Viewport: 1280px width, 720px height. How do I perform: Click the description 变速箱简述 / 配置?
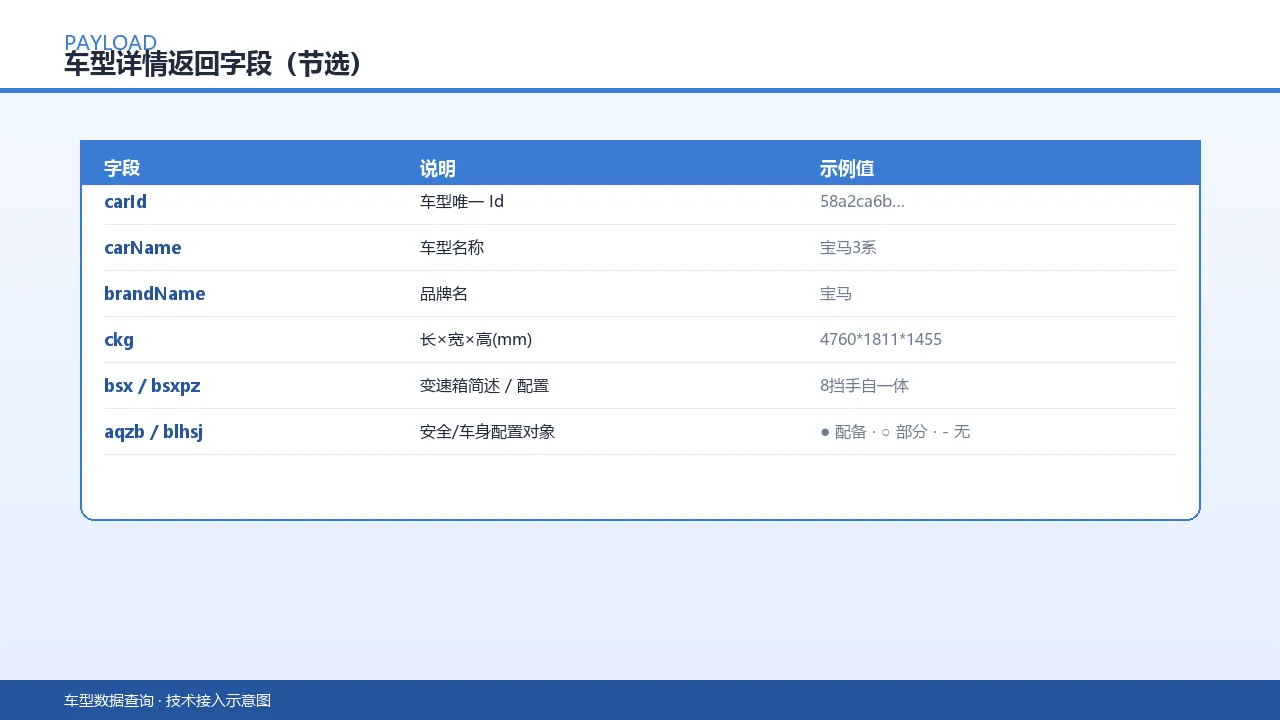[485, 386]
